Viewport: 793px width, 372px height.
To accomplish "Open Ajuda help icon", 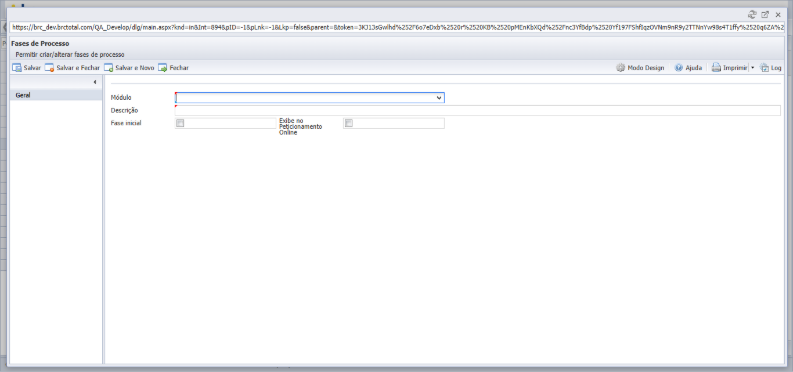I will (679, 68).
